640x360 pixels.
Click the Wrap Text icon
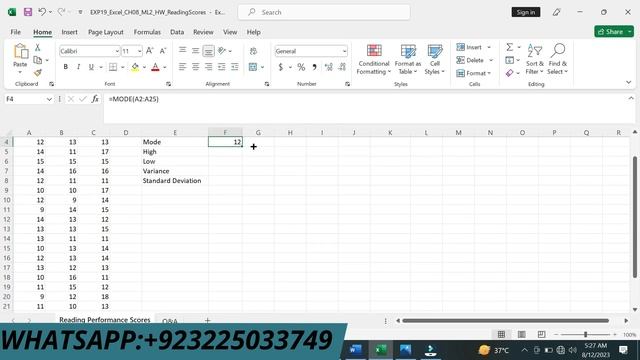pos(253,51)
